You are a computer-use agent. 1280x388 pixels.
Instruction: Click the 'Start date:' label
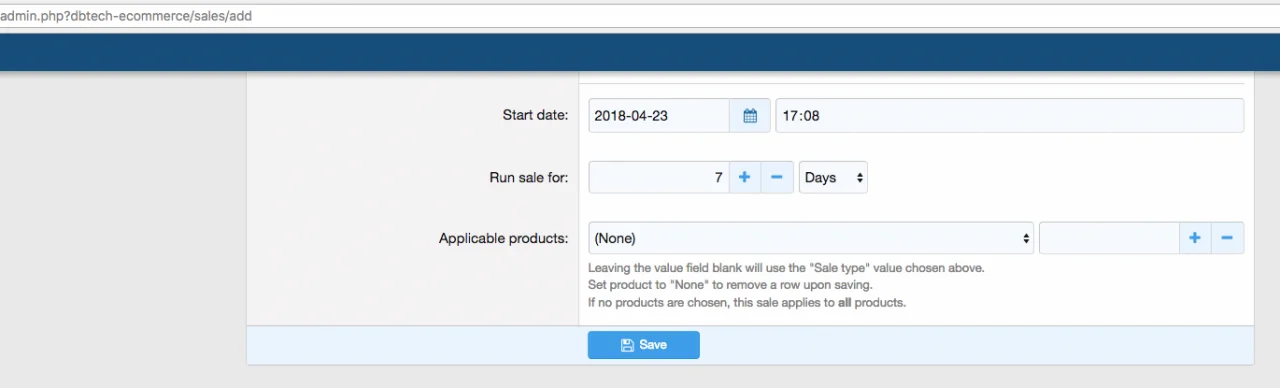[535, 115]
